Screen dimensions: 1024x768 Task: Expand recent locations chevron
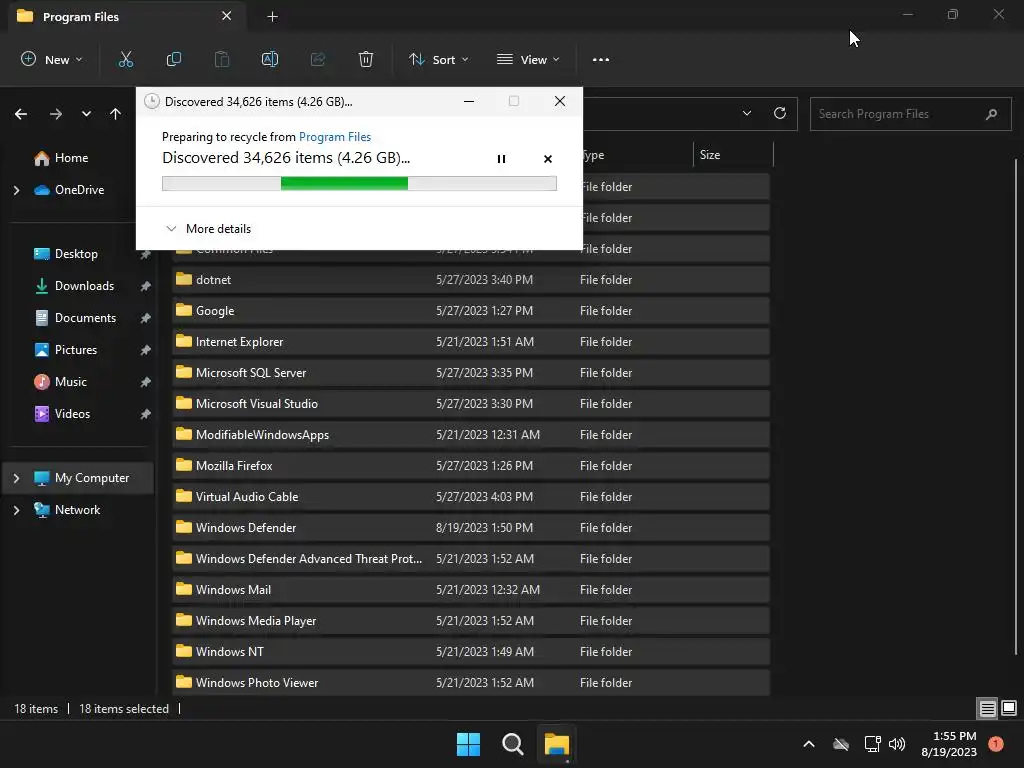[x=86, y=114]
